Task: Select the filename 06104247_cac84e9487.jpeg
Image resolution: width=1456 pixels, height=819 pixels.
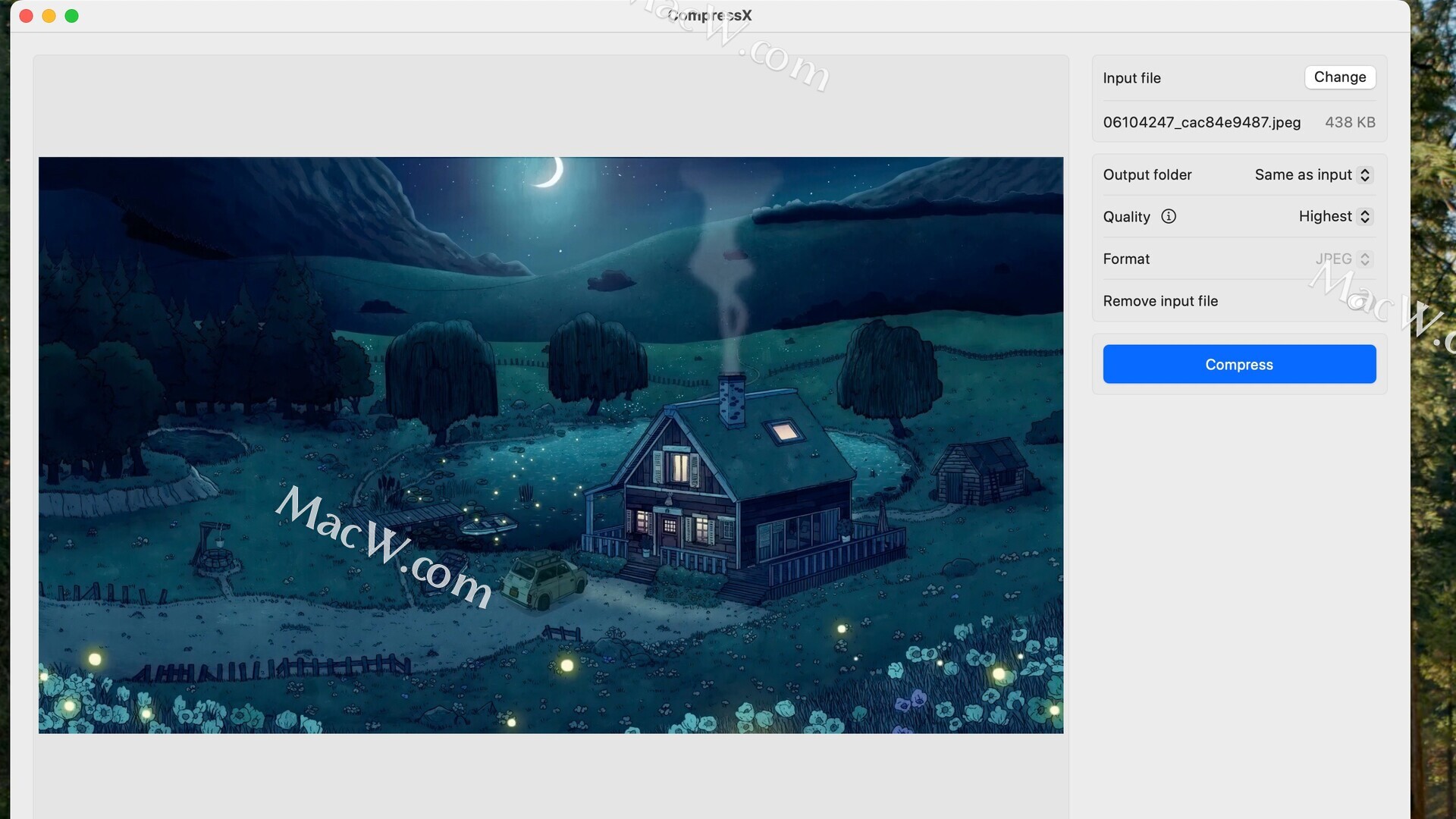Action: coord(1201,122)
